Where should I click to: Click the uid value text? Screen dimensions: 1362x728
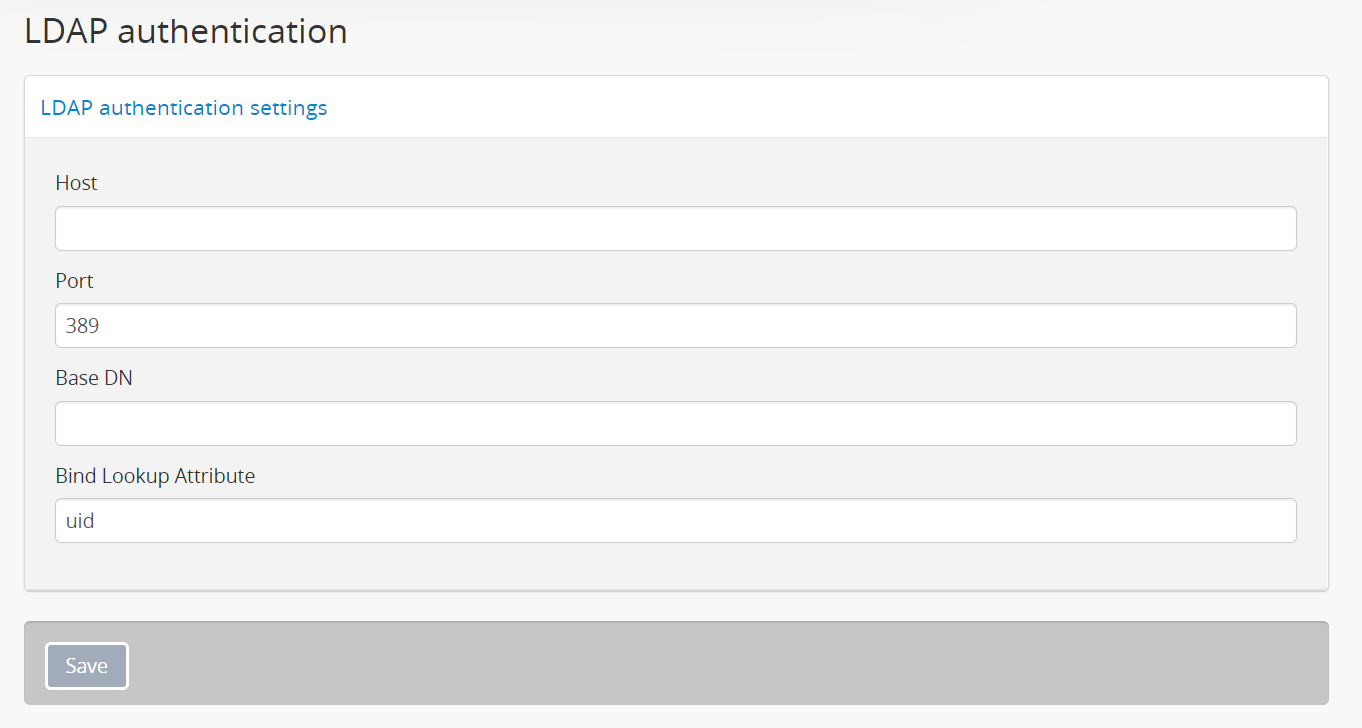coord(80,521)
